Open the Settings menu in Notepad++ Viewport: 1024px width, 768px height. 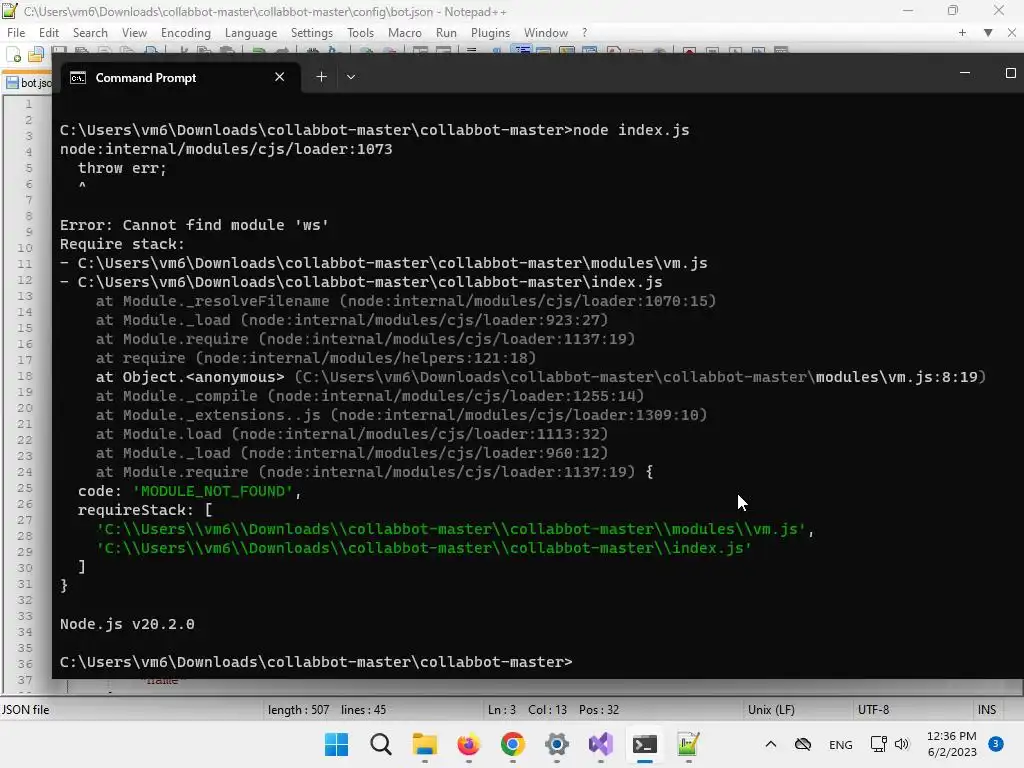point(312,33)
